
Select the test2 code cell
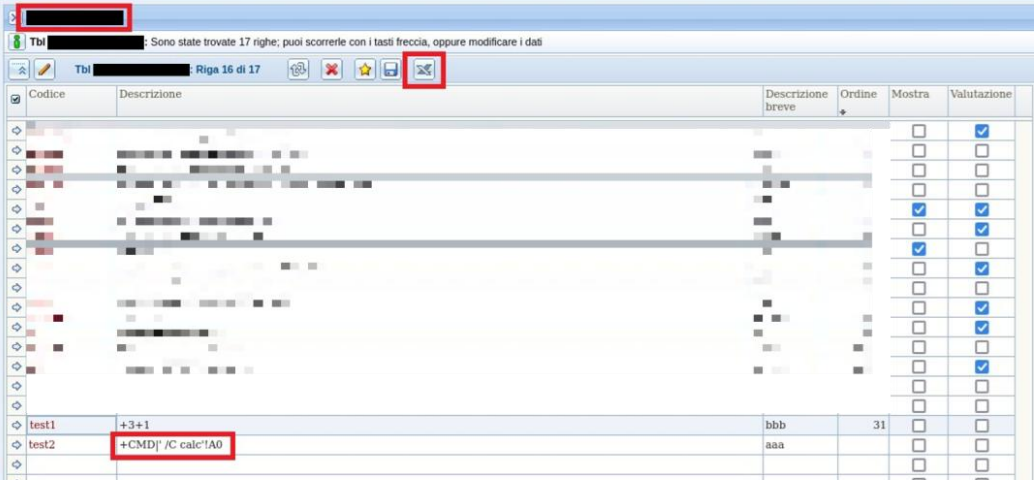[71, 445]
